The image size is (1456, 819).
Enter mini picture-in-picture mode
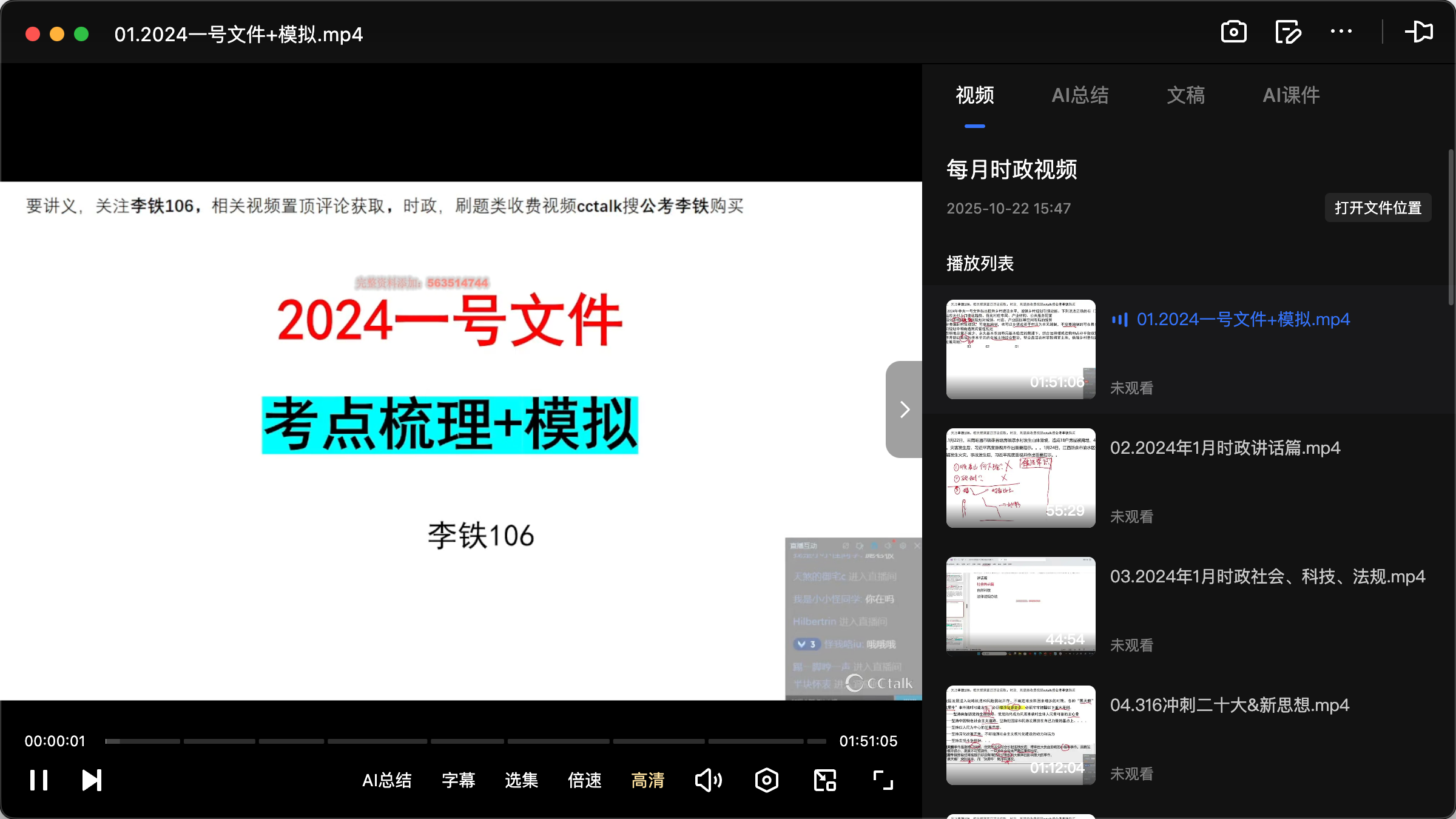coord(824,780)
